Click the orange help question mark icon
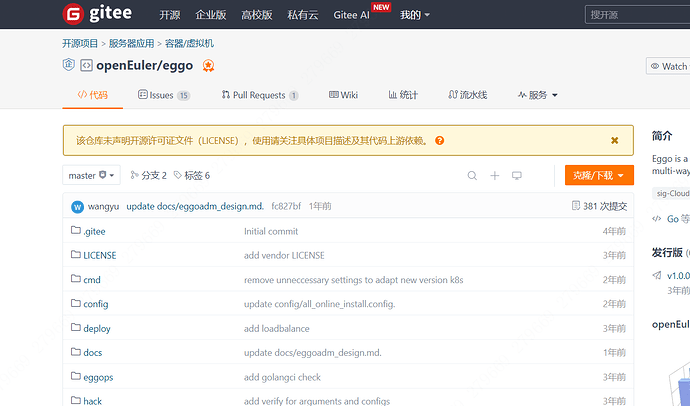 click(440, 141)
